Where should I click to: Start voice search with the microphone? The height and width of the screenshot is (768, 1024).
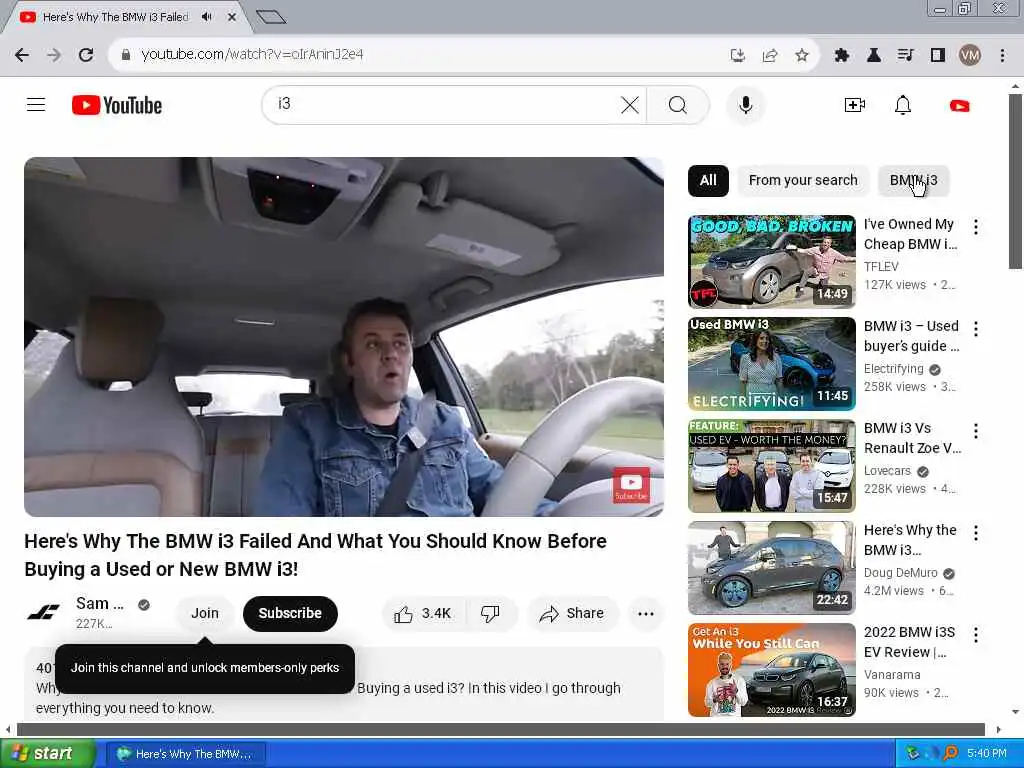coord(745,104)
